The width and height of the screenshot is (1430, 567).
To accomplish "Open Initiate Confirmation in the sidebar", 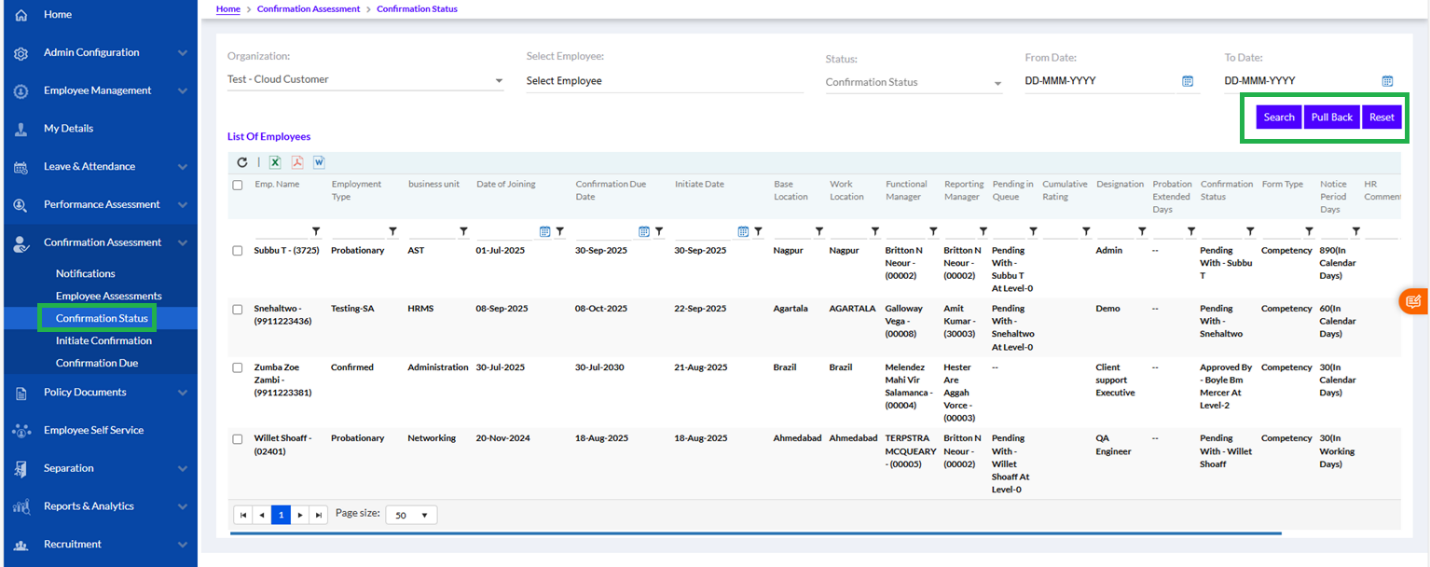I will [x=103, y=341].
